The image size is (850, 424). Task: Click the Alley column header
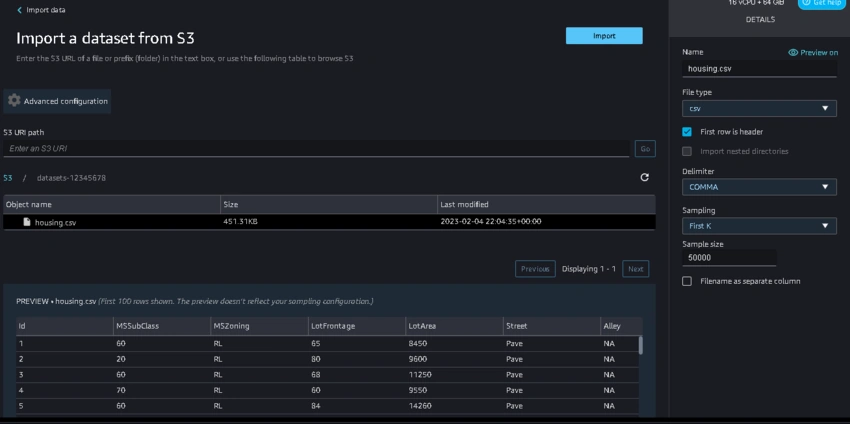coord(621,326)
